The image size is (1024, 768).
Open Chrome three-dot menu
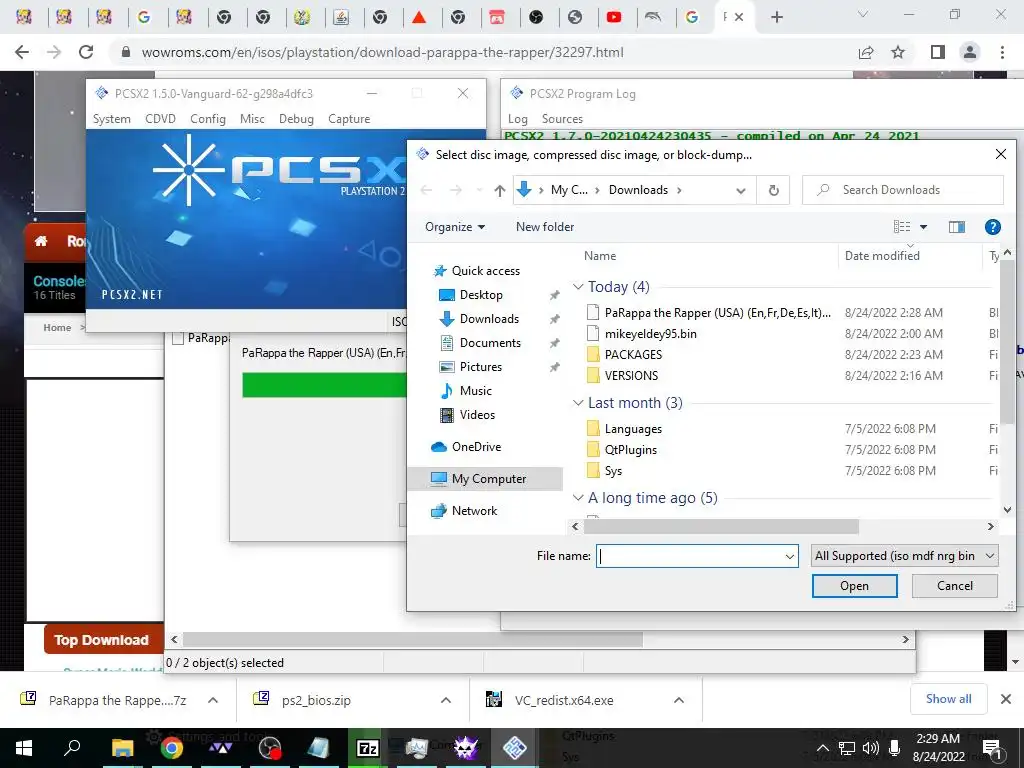coord(1002,52)
